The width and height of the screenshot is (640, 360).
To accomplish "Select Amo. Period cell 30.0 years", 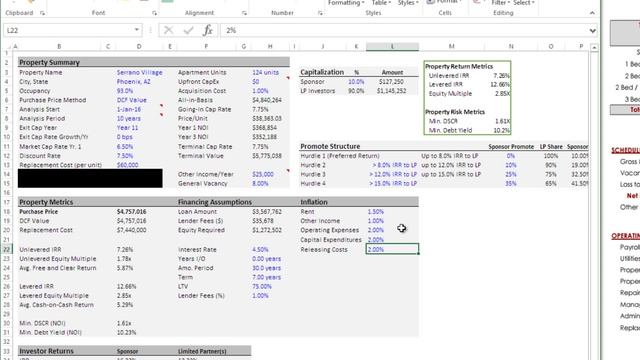I will tap(267, 268).
